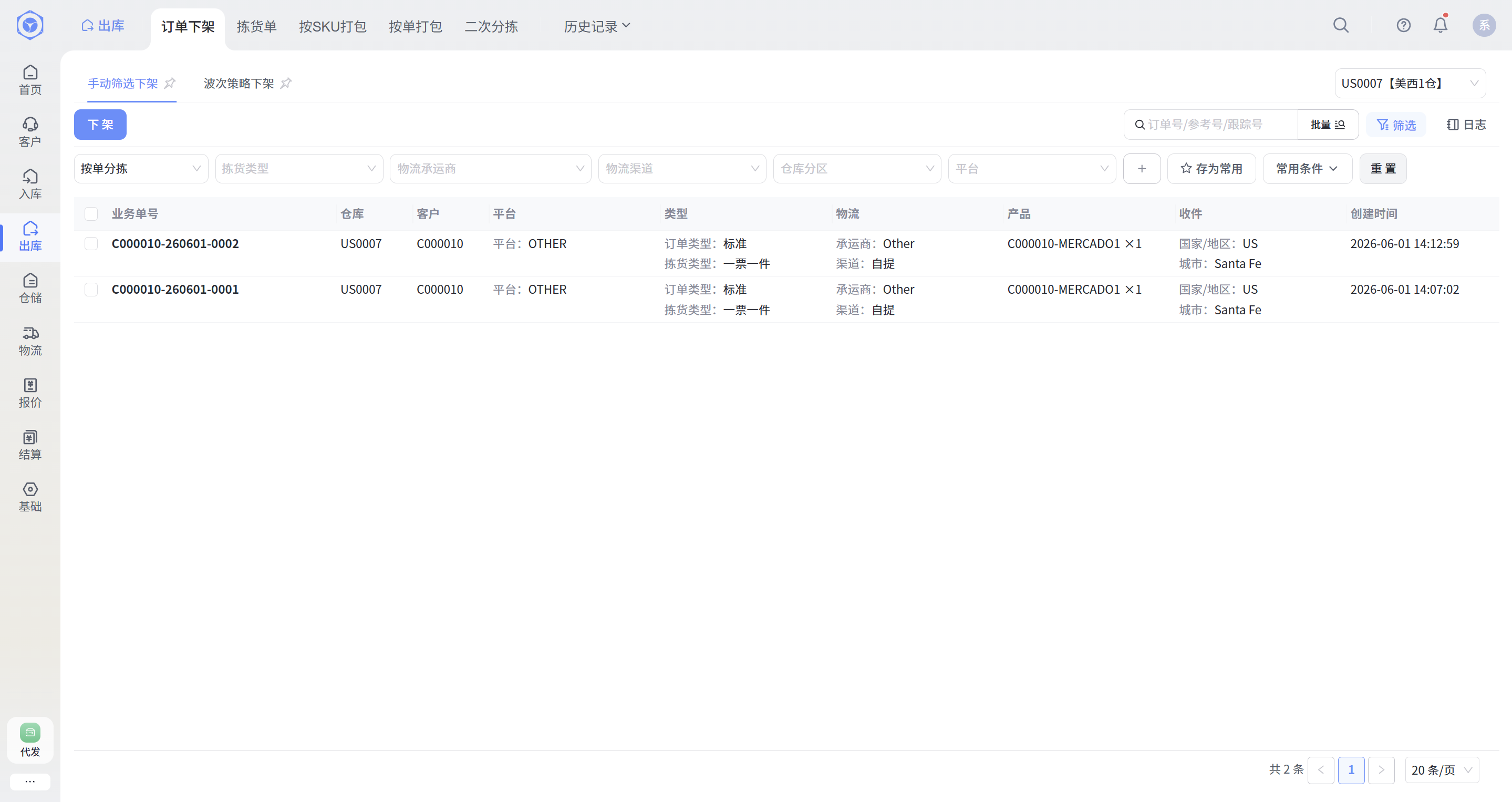Open the 拣货类型 dropdown
This screenshot has width=1512, height=802.
pos(299,169)
